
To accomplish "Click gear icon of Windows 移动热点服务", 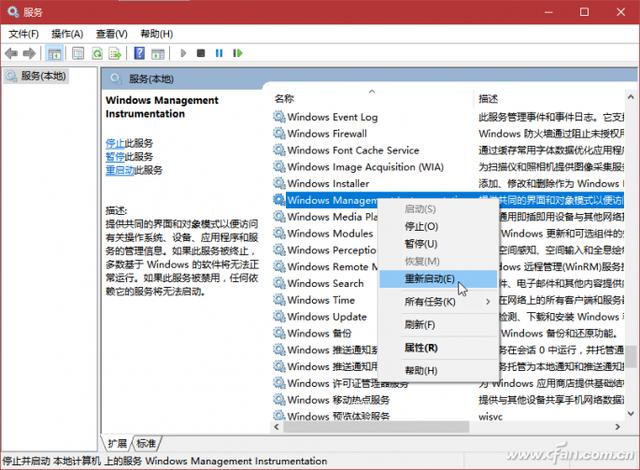I will coord(279,400).
